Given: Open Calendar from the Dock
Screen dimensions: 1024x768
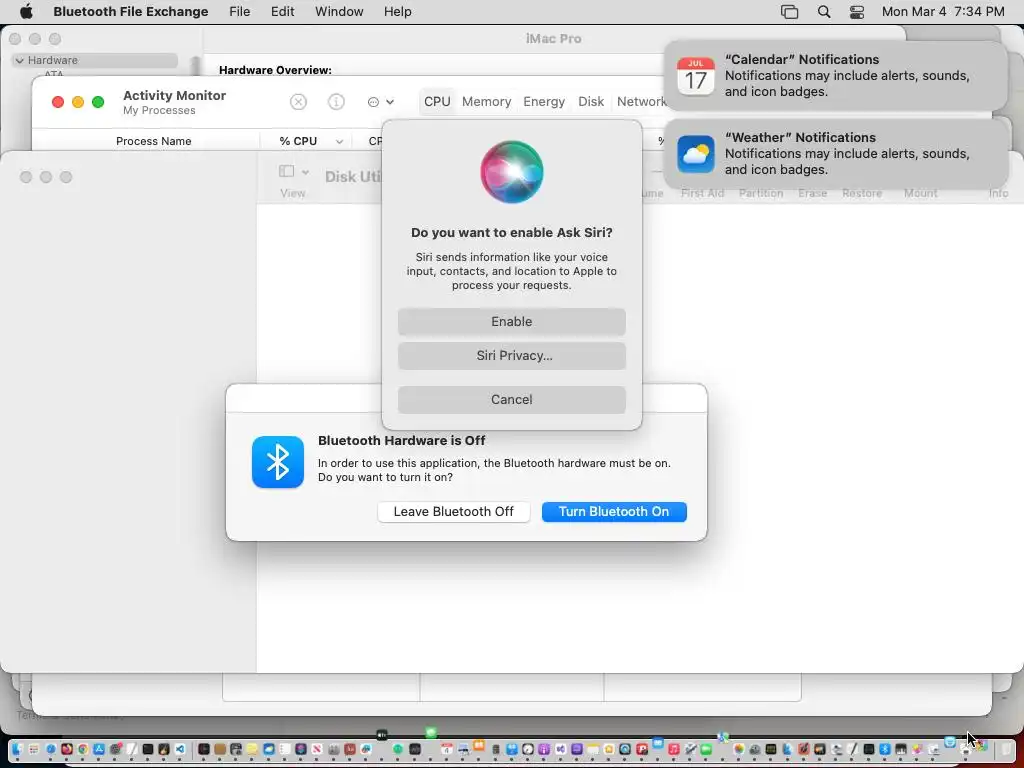Looking at the screenshot, I should (446, 748).
